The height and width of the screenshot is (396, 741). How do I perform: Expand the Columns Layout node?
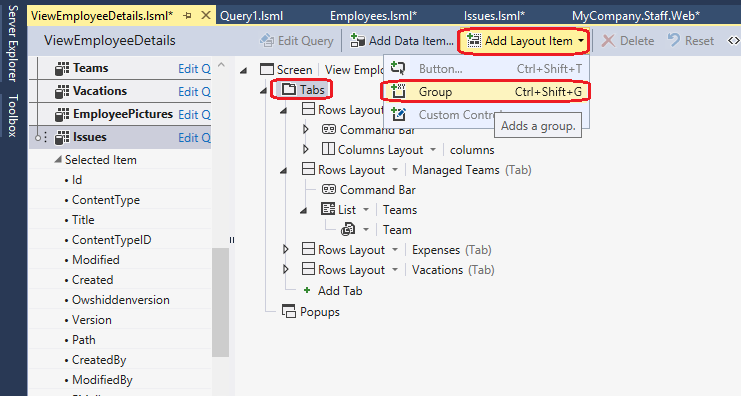point(306,149)
